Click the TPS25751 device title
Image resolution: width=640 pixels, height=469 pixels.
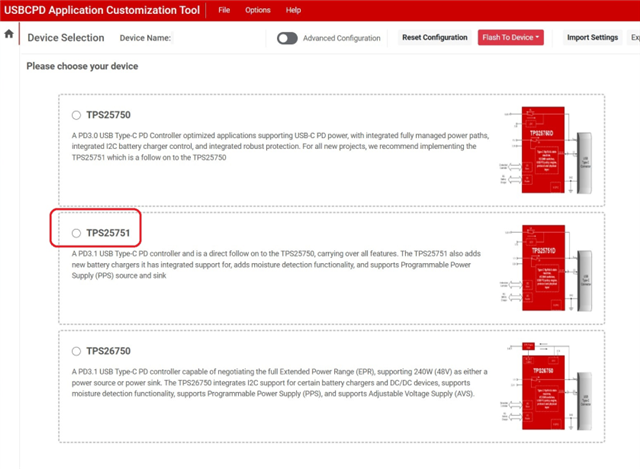click(108, 233)
